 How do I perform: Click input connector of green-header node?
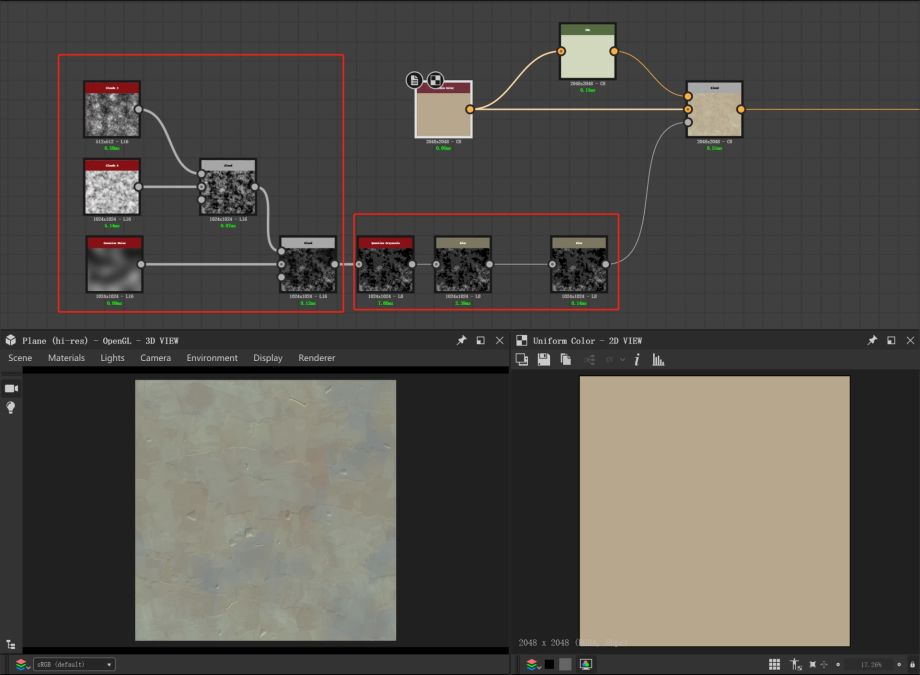(561, 51)
